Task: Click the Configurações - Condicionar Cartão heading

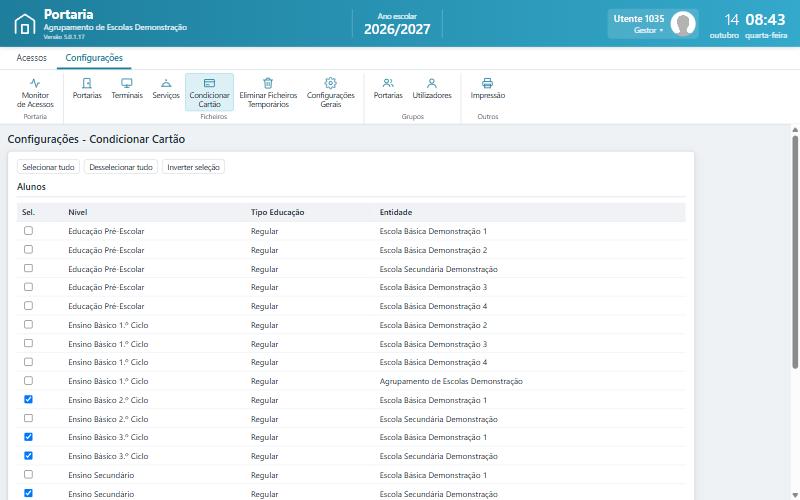Action: pos(96,139)
